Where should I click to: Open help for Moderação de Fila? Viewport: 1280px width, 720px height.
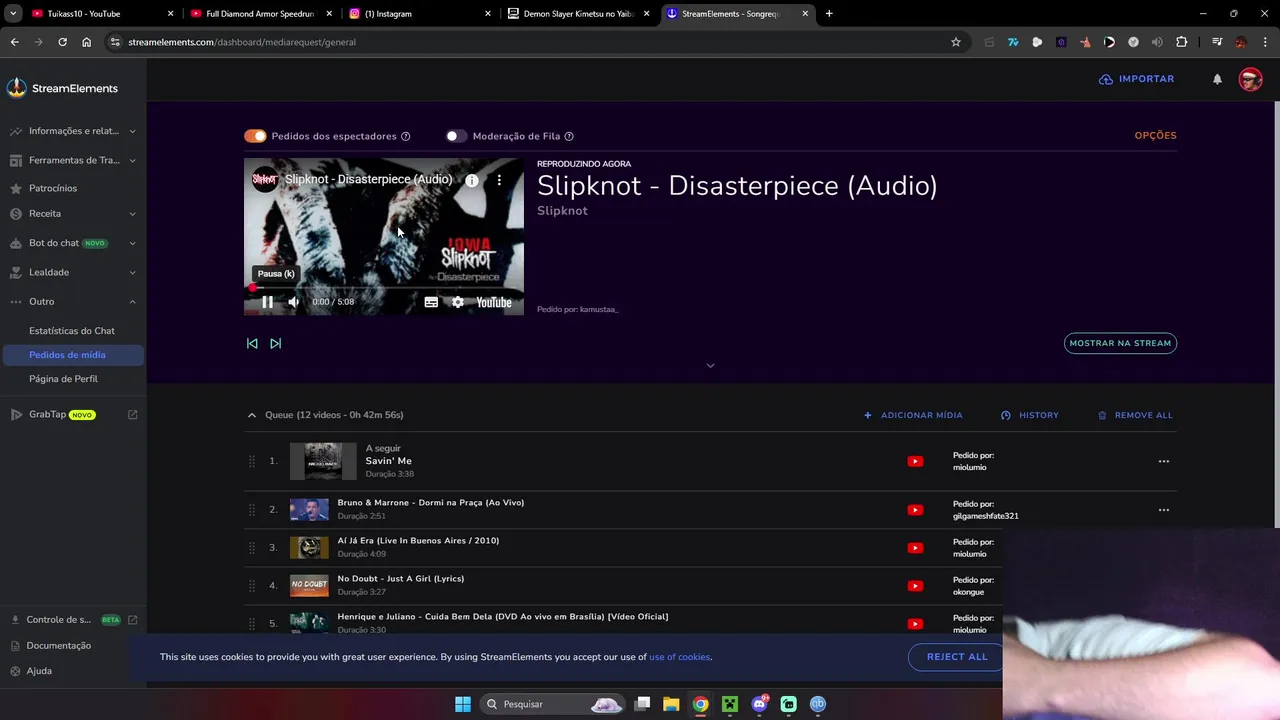[x=569, y=136]
